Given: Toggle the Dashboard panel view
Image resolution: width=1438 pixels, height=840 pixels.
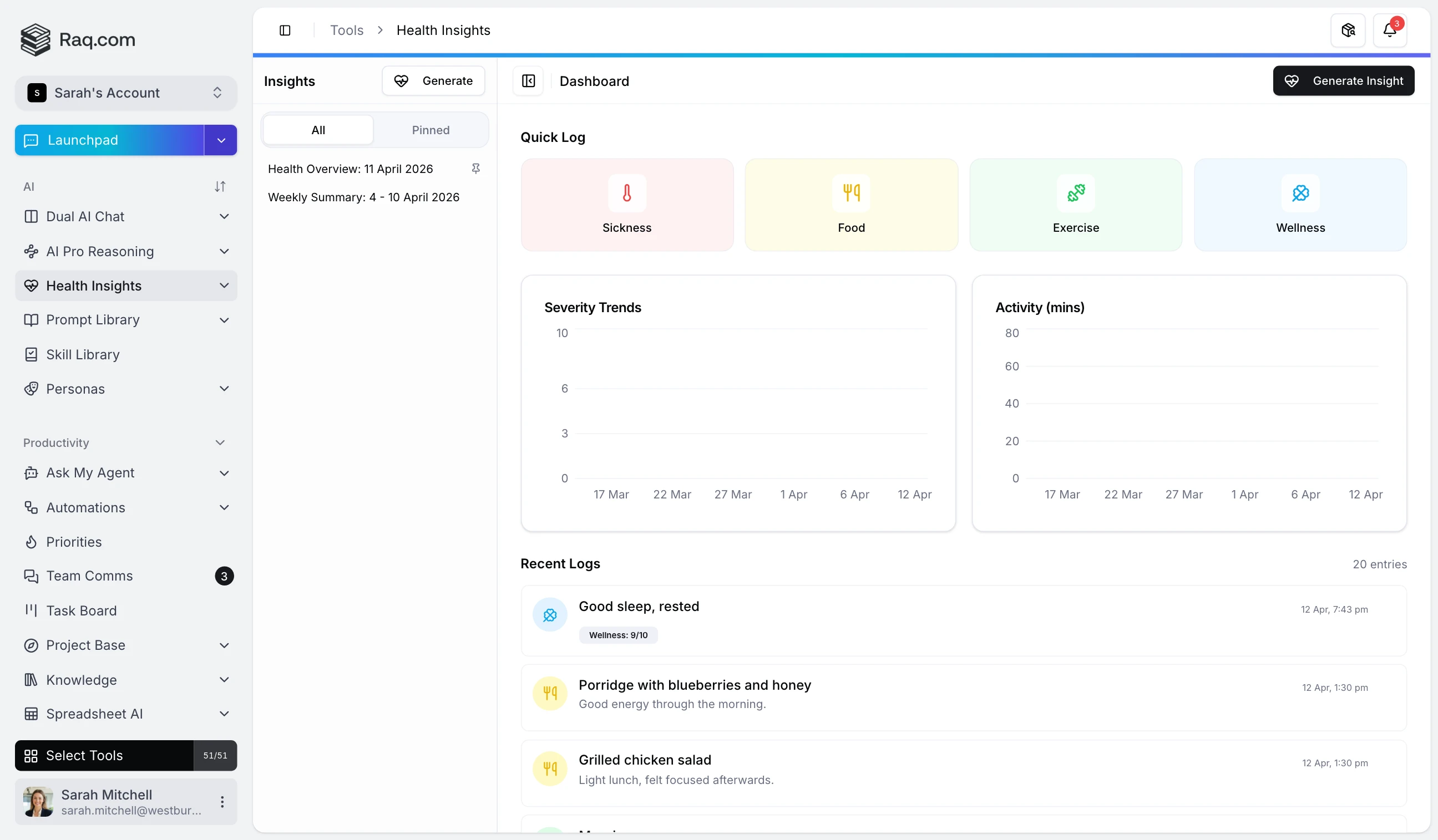Looking at the screenshot, I should [x=527, y=80].
